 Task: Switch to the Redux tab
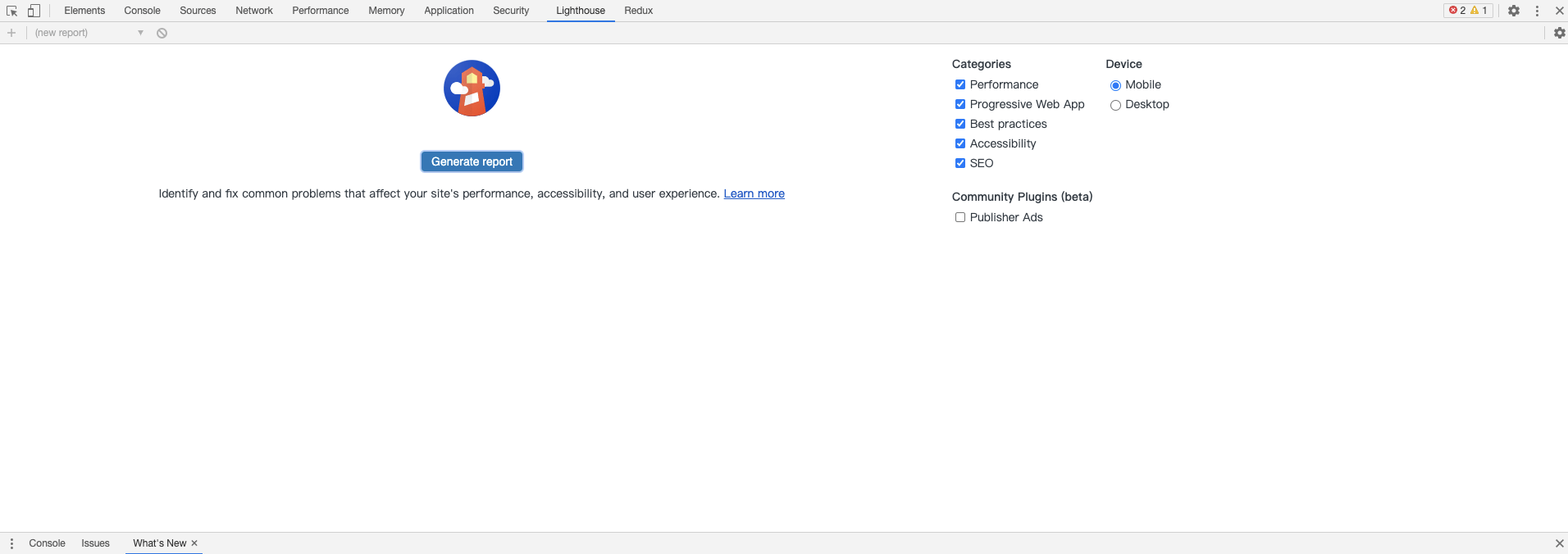[x=639, y=11]
